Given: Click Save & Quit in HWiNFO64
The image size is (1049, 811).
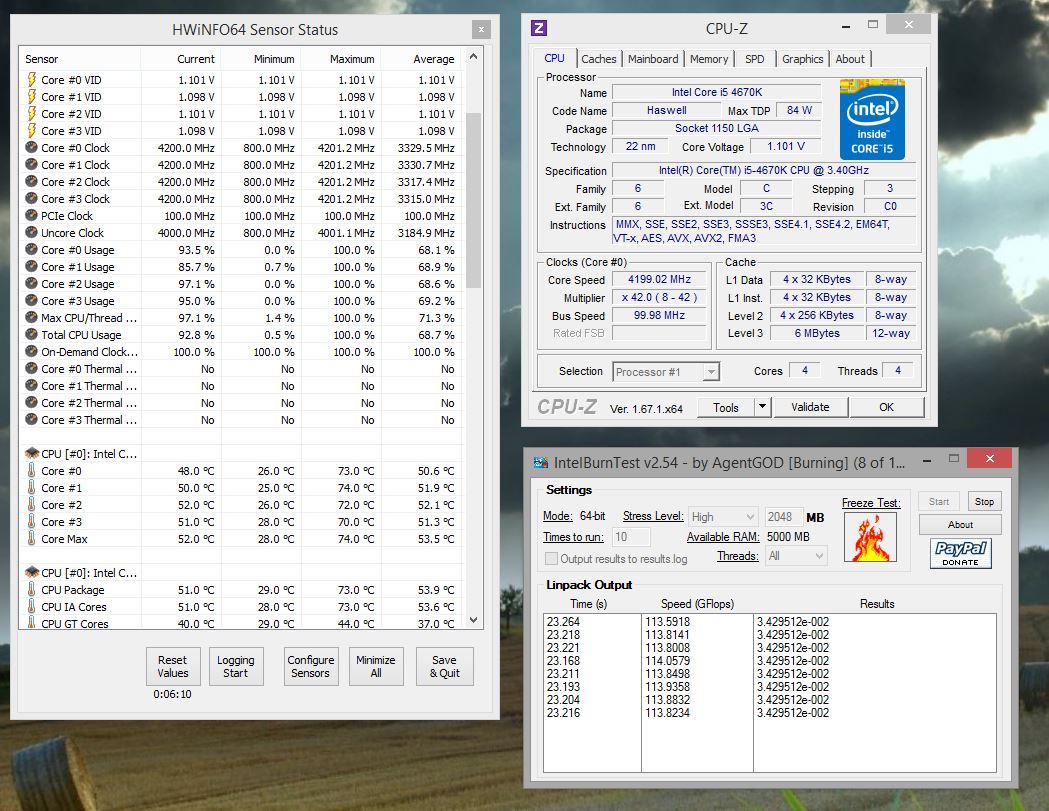Looking at the screenshot, I should pos(444,666).
